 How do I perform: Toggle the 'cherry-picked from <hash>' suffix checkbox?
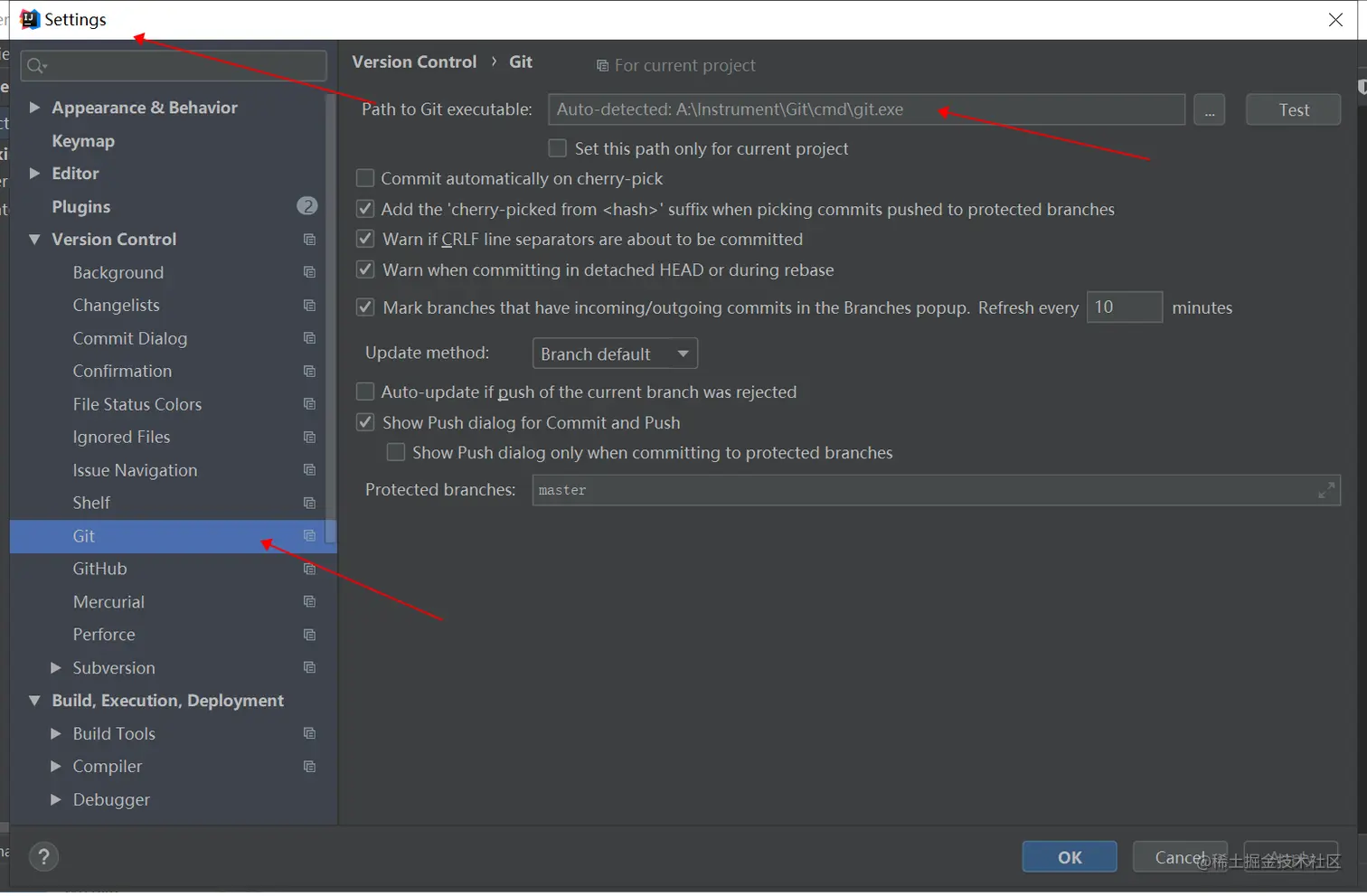(365, 209)
